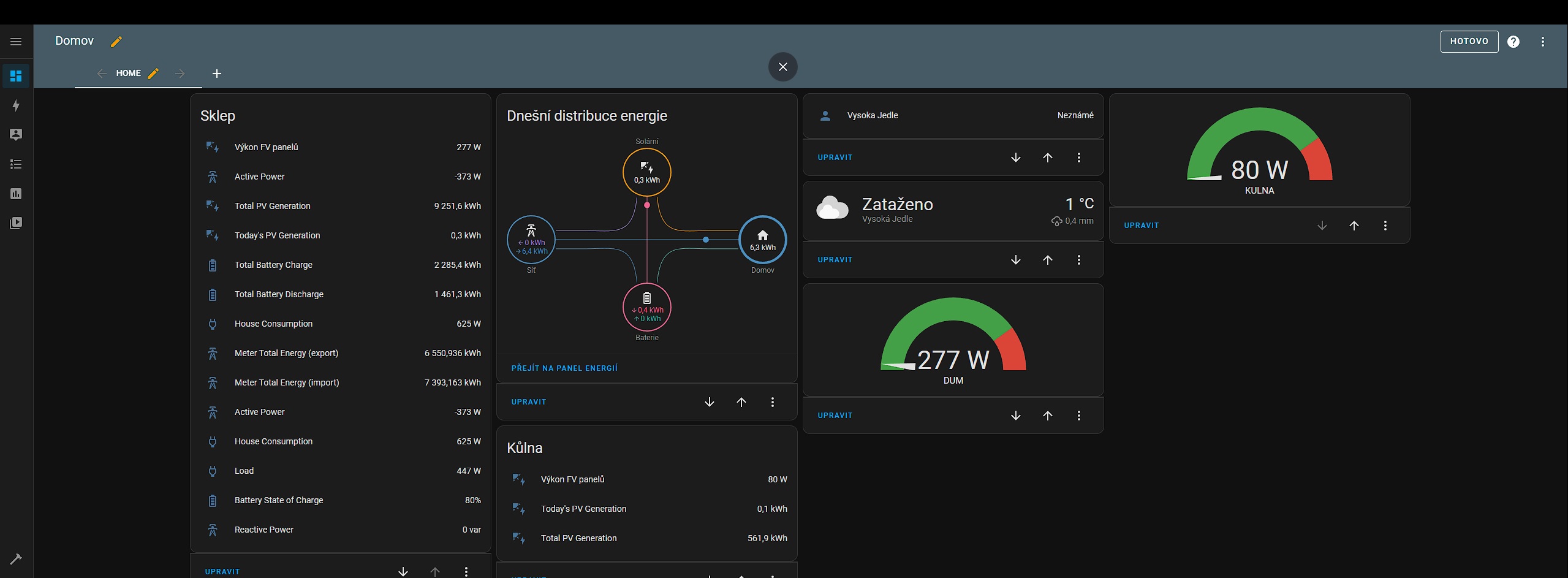The height and width of the screenshot is (578, 1568).
Task: Open Total PV Generation row in Sklep
Action: coord(341,206)
